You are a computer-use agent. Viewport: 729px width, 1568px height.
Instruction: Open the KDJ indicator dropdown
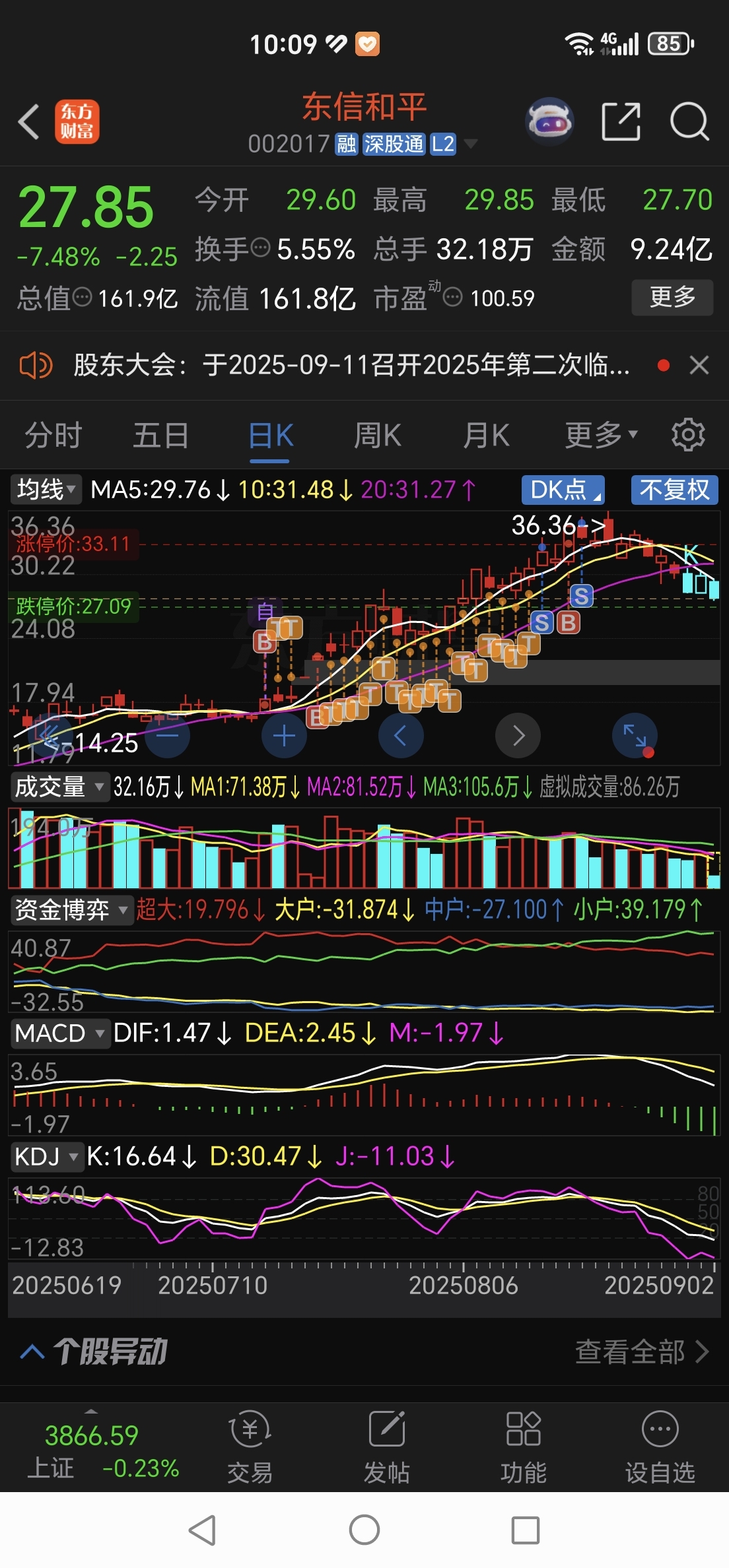click(47, 1156)
